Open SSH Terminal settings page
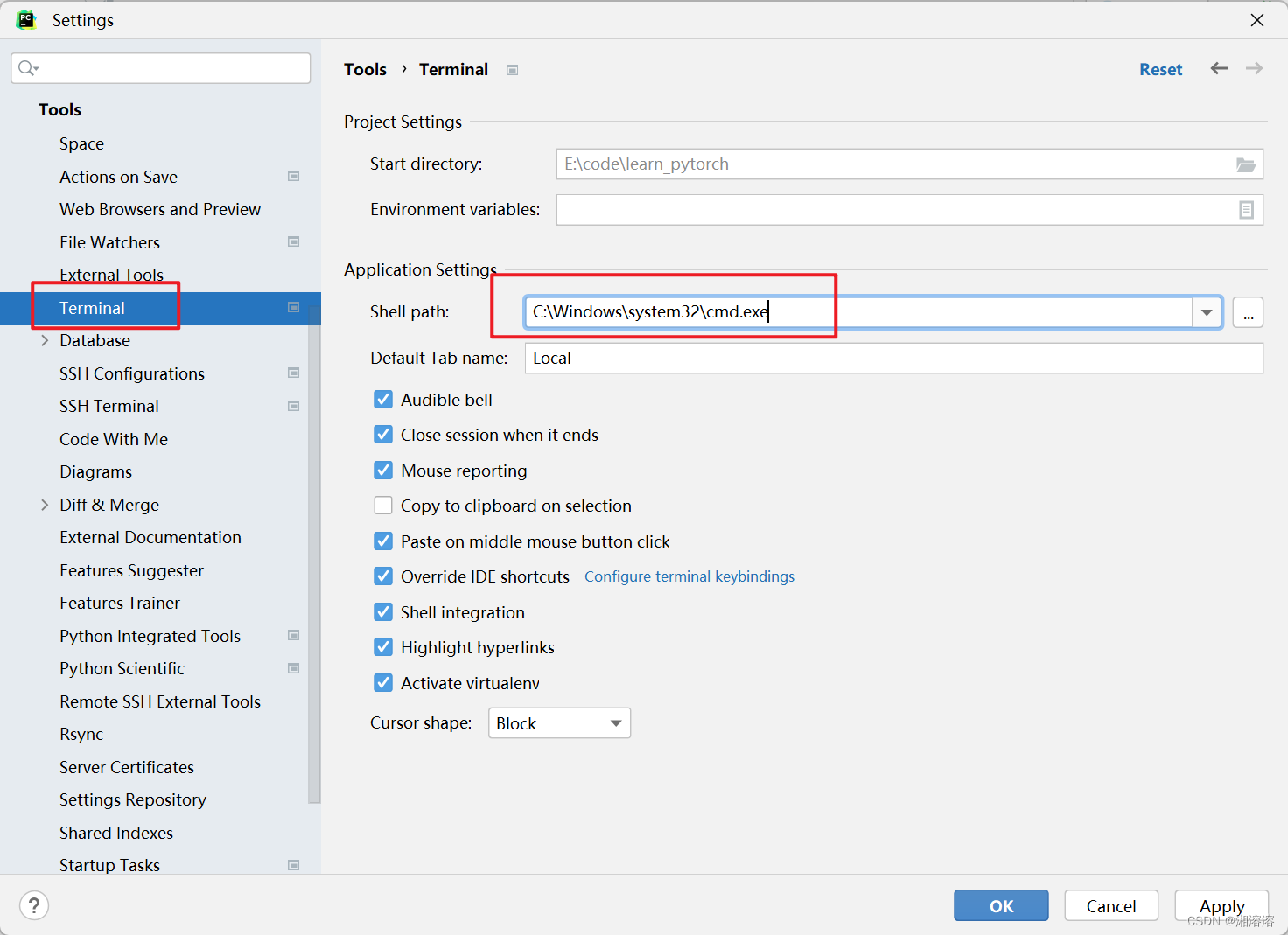Screen dimensions: 1288x935 (109, 406)
